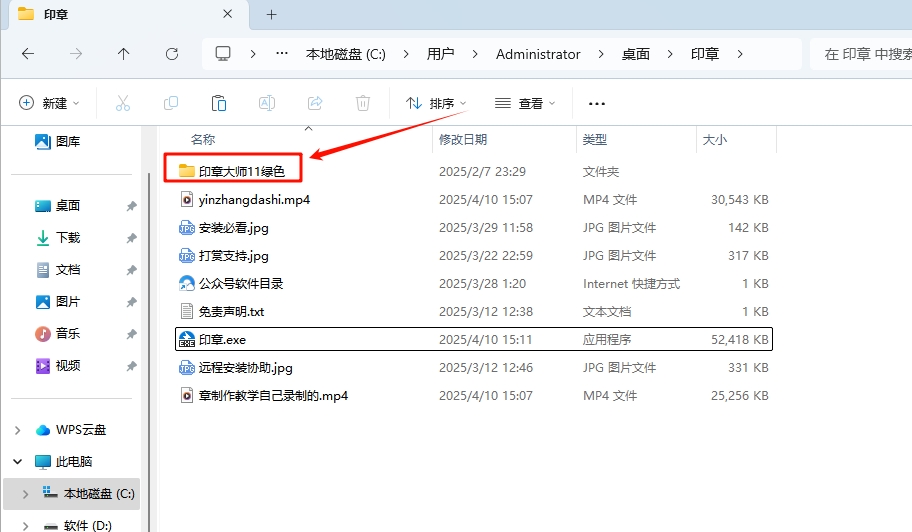
Task: Click the 印章.exe application icon
Action: (x=186, y=339)
